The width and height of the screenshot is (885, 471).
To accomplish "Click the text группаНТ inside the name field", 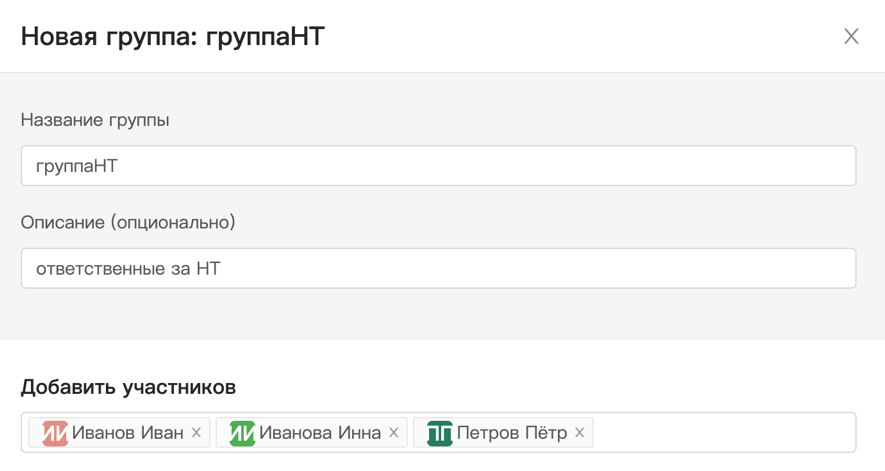I will coord(77,166).
